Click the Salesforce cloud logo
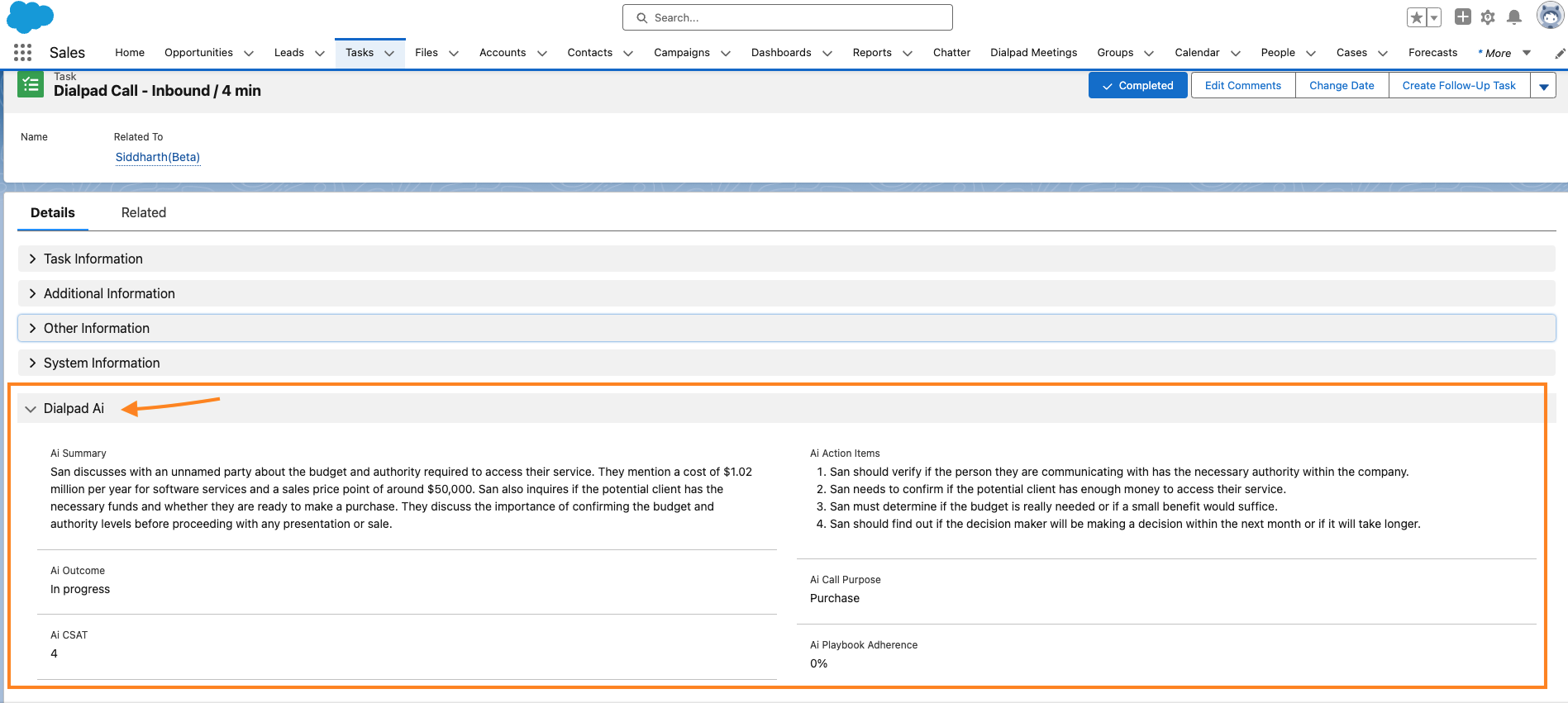 coord(30,17)
